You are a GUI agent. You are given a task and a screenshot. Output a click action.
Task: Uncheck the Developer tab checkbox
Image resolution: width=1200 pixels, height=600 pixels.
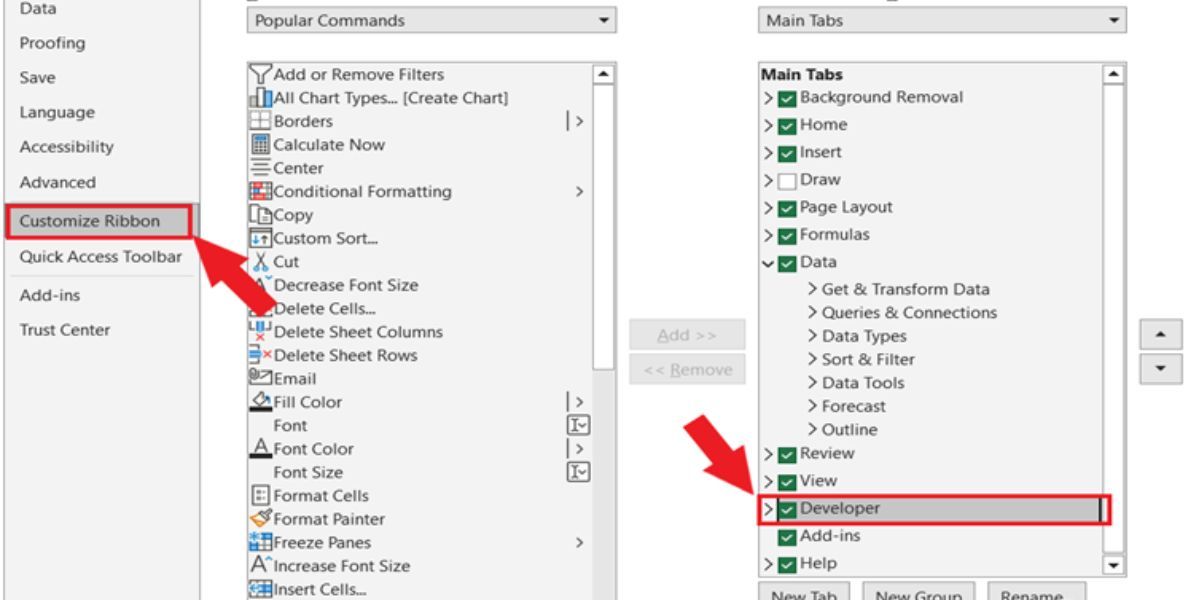pos(787,508)
